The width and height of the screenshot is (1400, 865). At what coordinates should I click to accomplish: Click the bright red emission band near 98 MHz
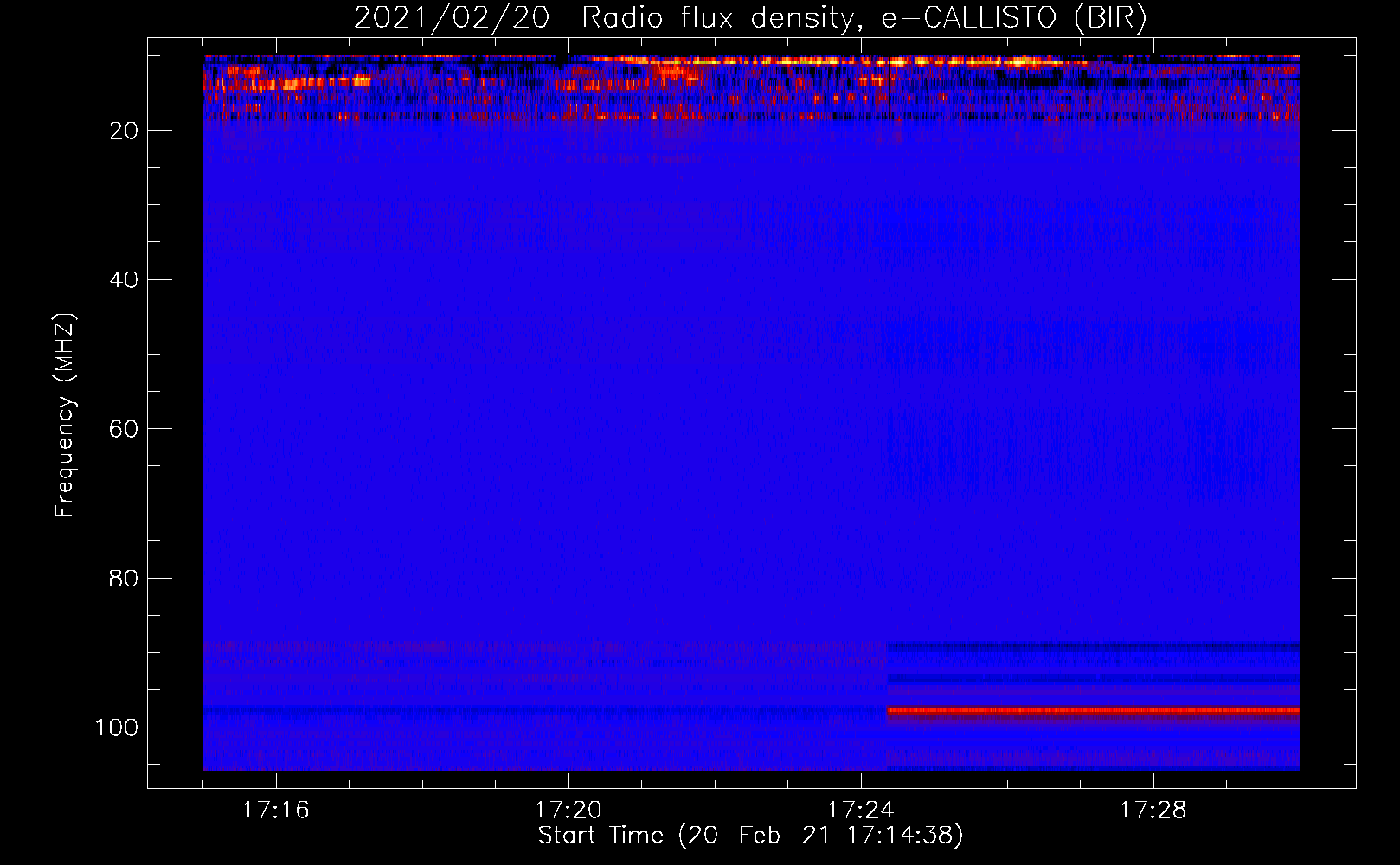pyautogui.click(x=1093, y=712)
